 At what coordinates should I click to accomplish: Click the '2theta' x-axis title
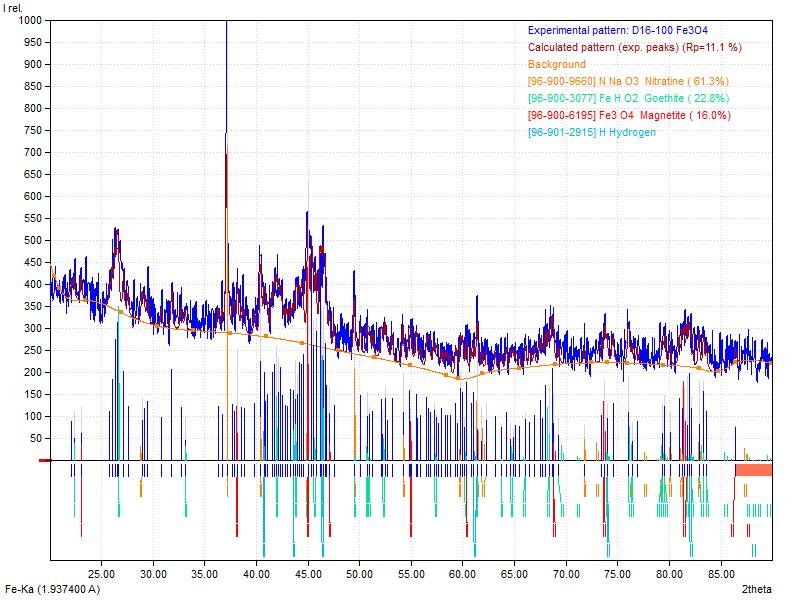click(756, 589)
